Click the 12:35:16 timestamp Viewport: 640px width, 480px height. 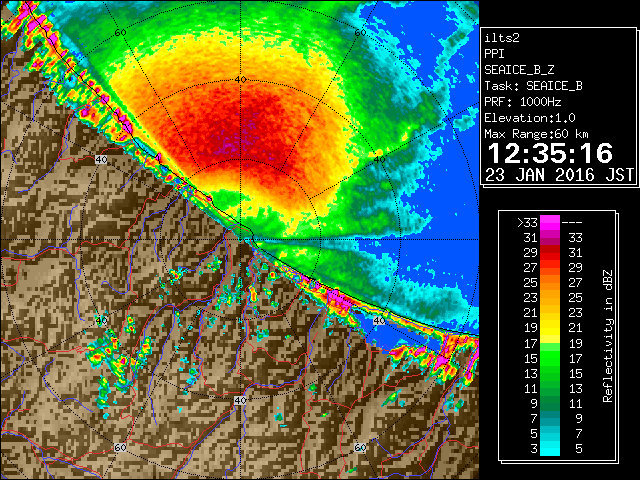pos(550,153)
